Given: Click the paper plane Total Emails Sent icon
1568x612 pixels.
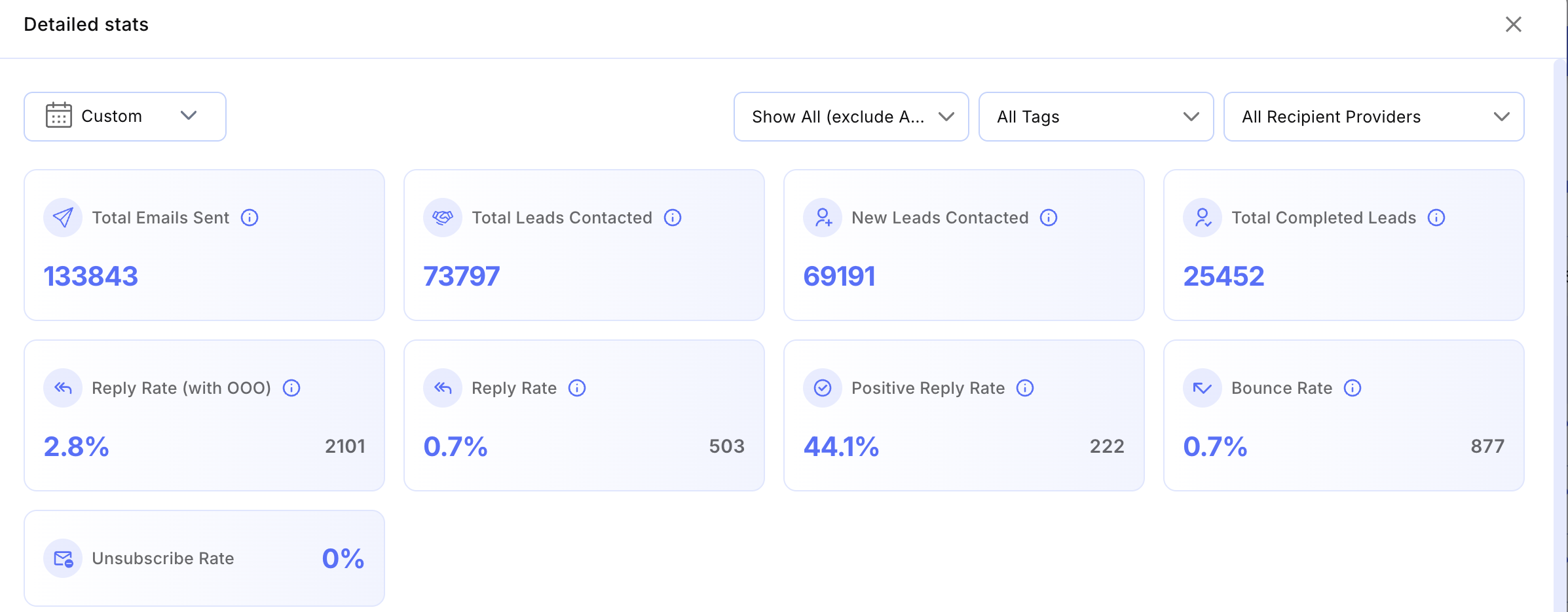Looking at the screenshot, I should (63, 218).
